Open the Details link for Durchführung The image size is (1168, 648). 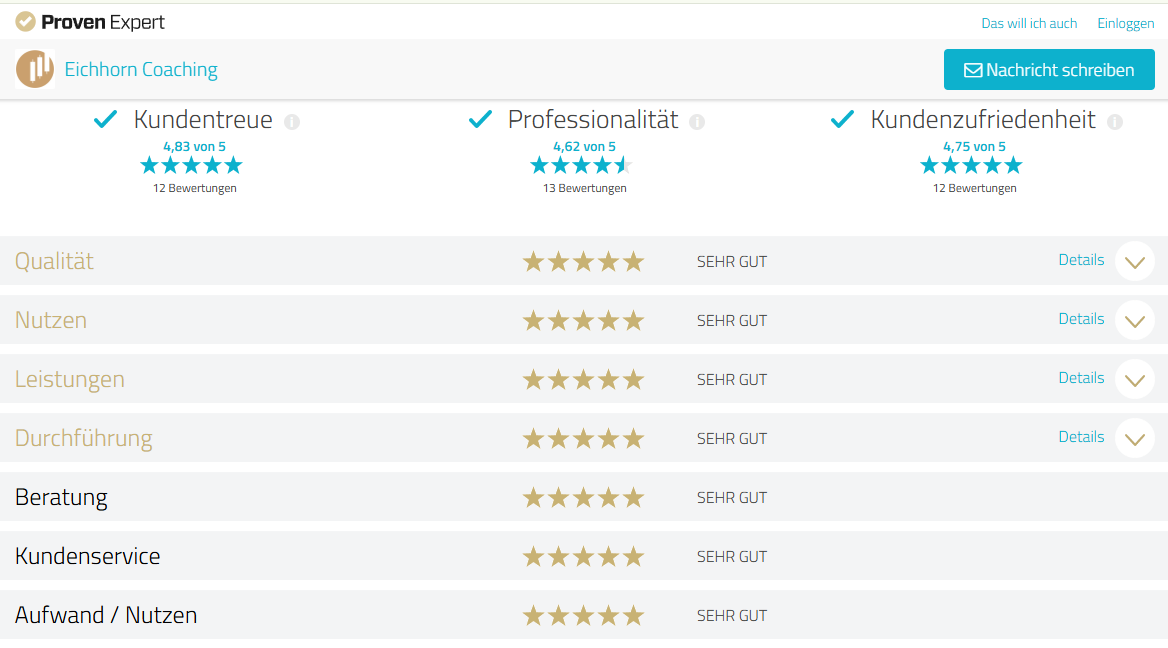coord(1081,437)
